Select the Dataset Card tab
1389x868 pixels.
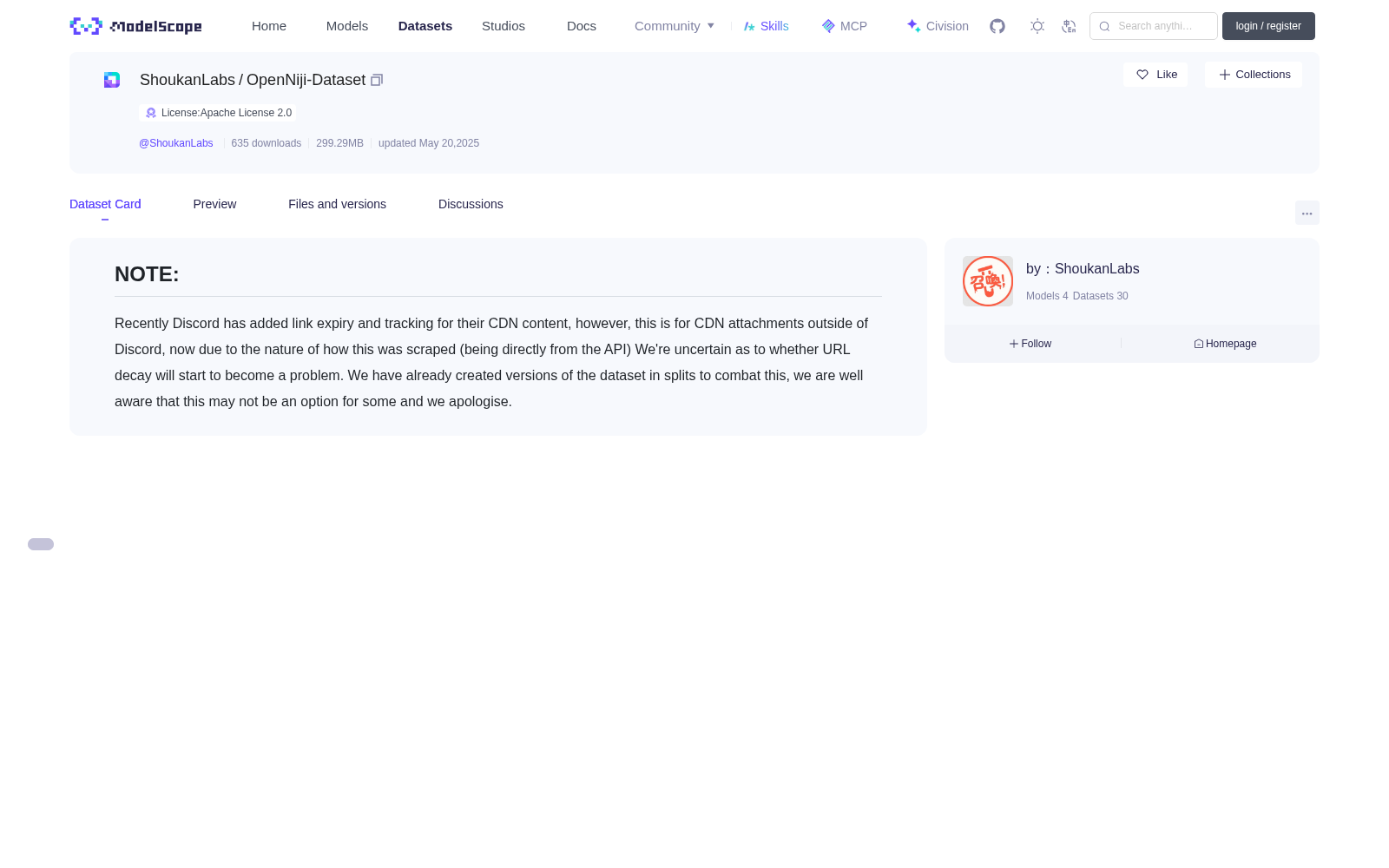point(105,204)
